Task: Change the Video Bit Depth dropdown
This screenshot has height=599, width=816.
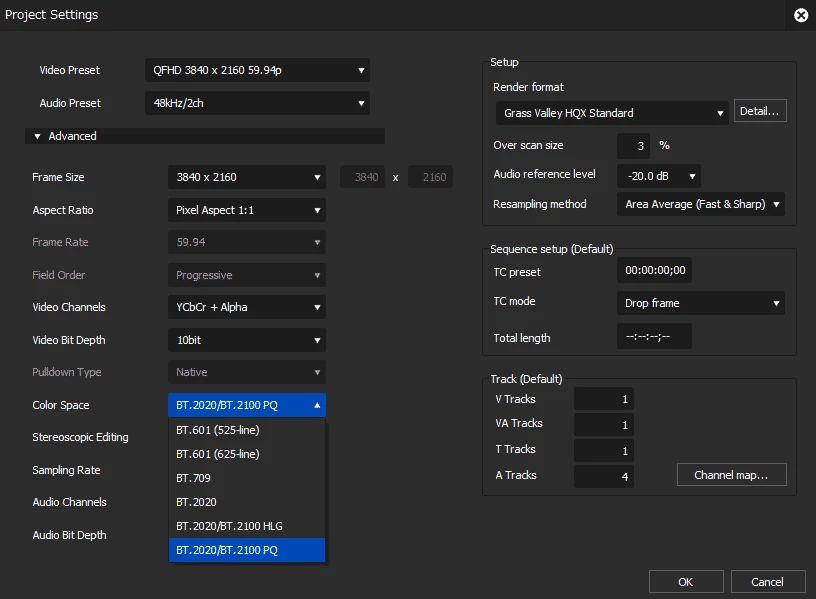Action: (246, 340)
